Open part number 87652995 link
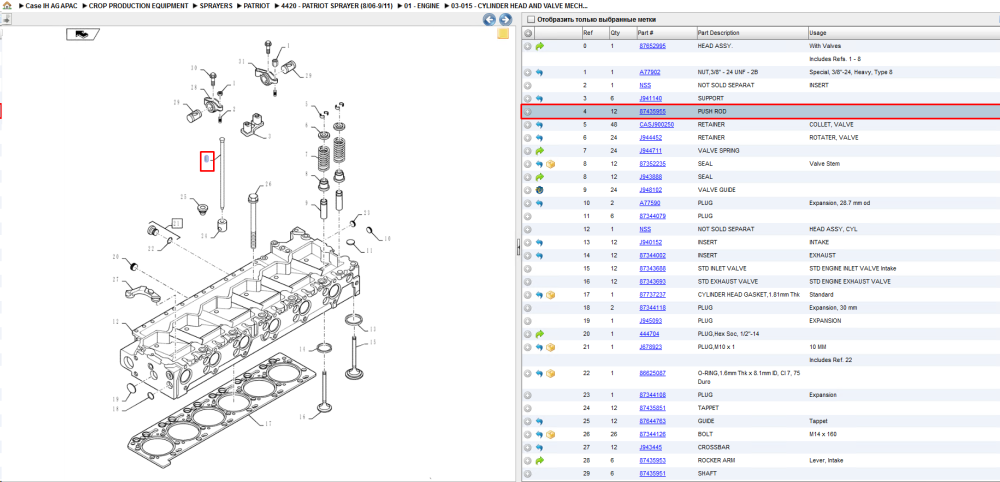1000x482 pixels. click(652, 46)
